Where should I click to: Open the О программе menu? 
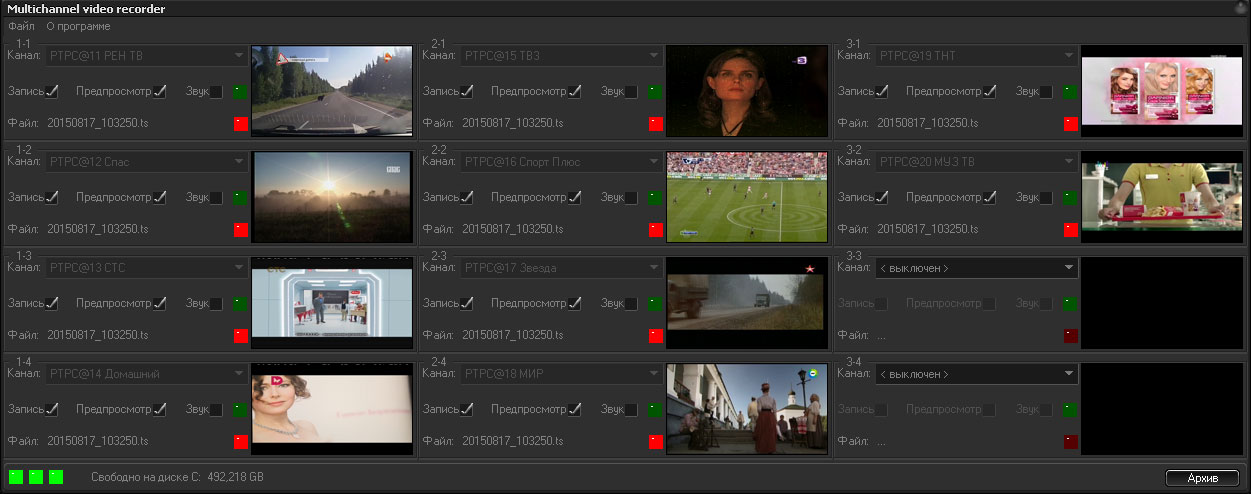click(78, 26)
